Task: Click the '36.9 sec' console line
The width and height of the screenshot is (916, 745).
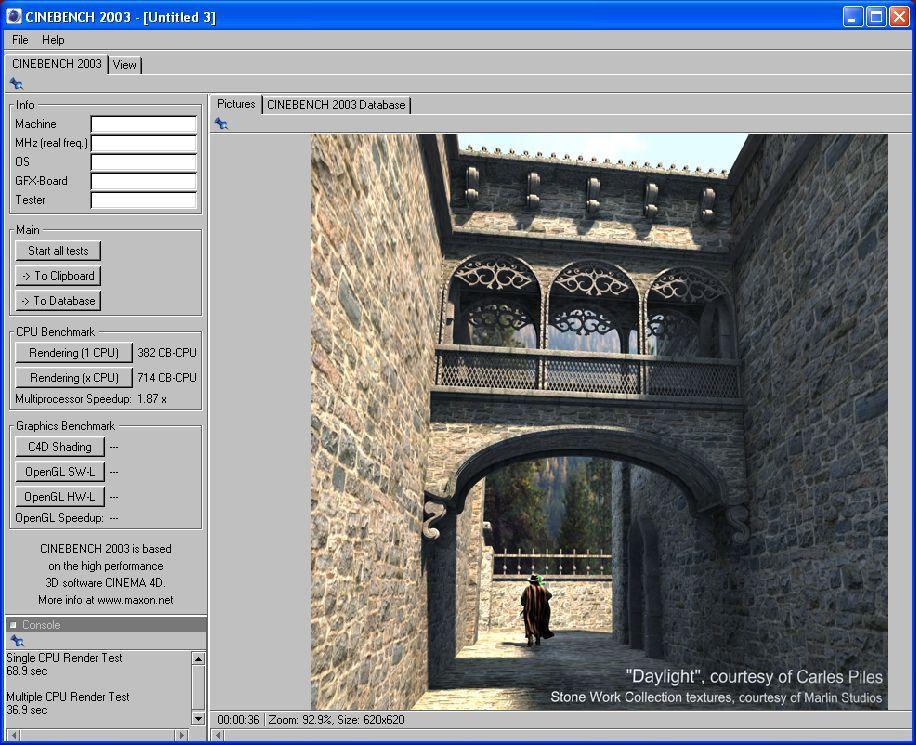Action: coord(26,710)
